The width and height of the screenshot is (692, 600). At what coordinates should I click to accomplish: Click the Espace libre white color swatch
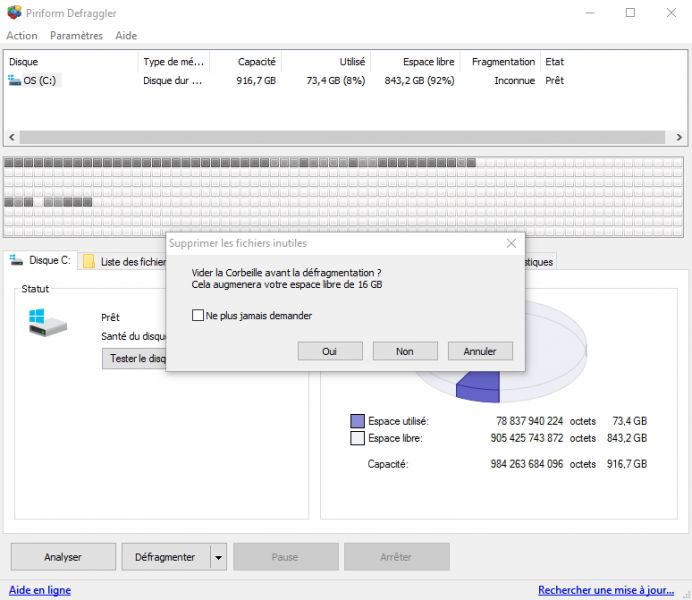point(357,438)
